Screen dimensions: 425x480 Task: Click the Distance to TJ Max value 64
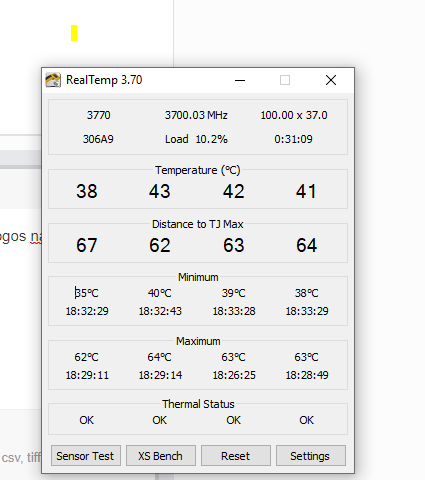tap(306, 245)
